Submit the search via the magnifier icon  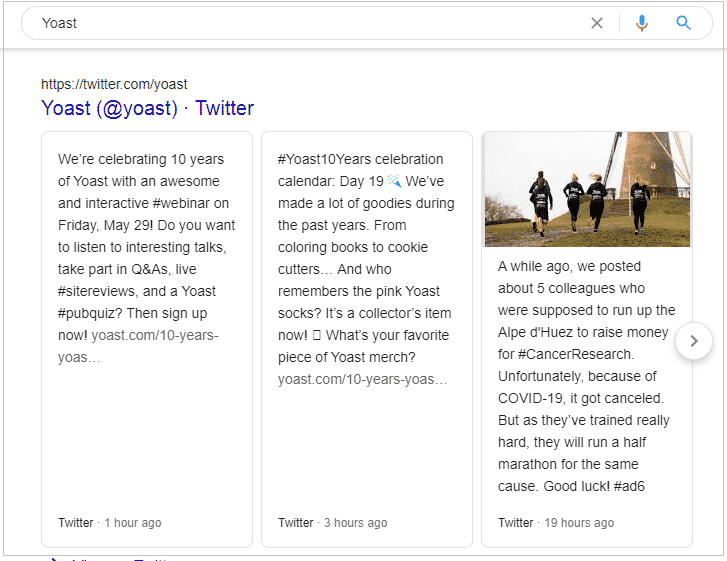coord(683,22)
